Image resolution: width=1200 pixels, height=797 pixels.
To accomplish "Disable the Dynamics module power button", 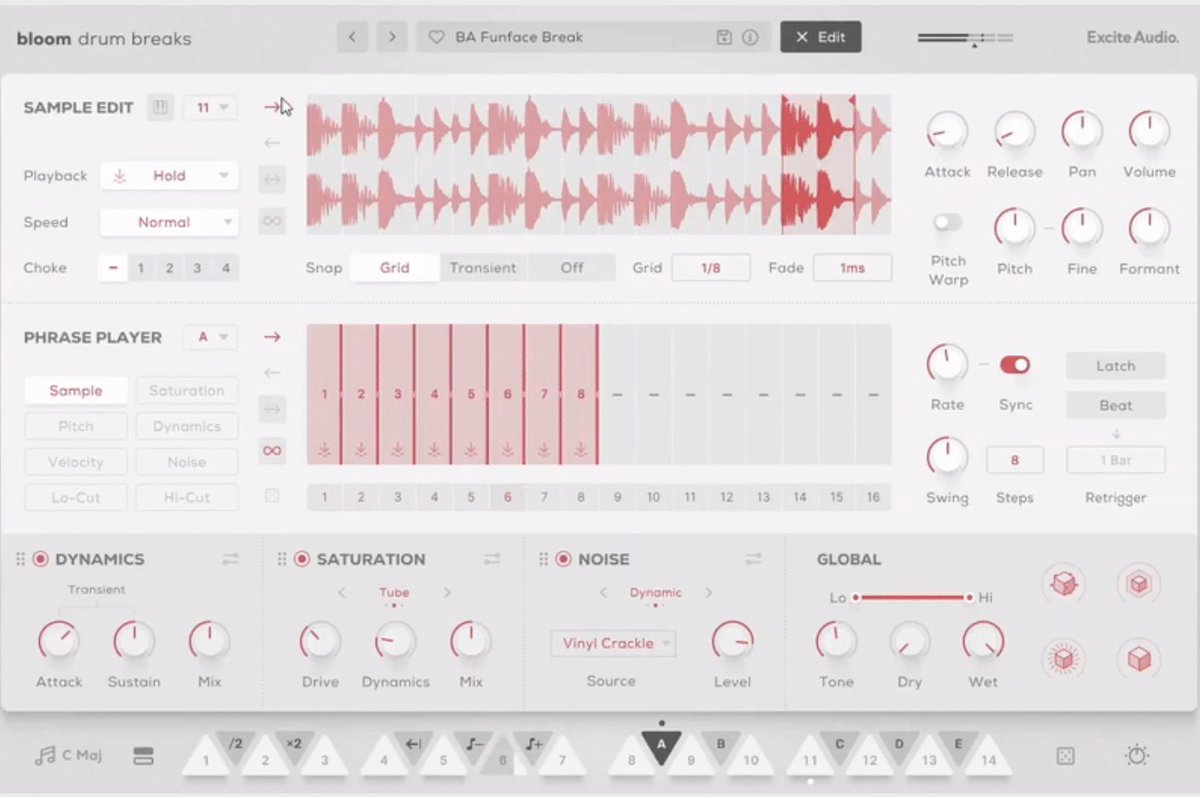I will (x=40, y=559).
